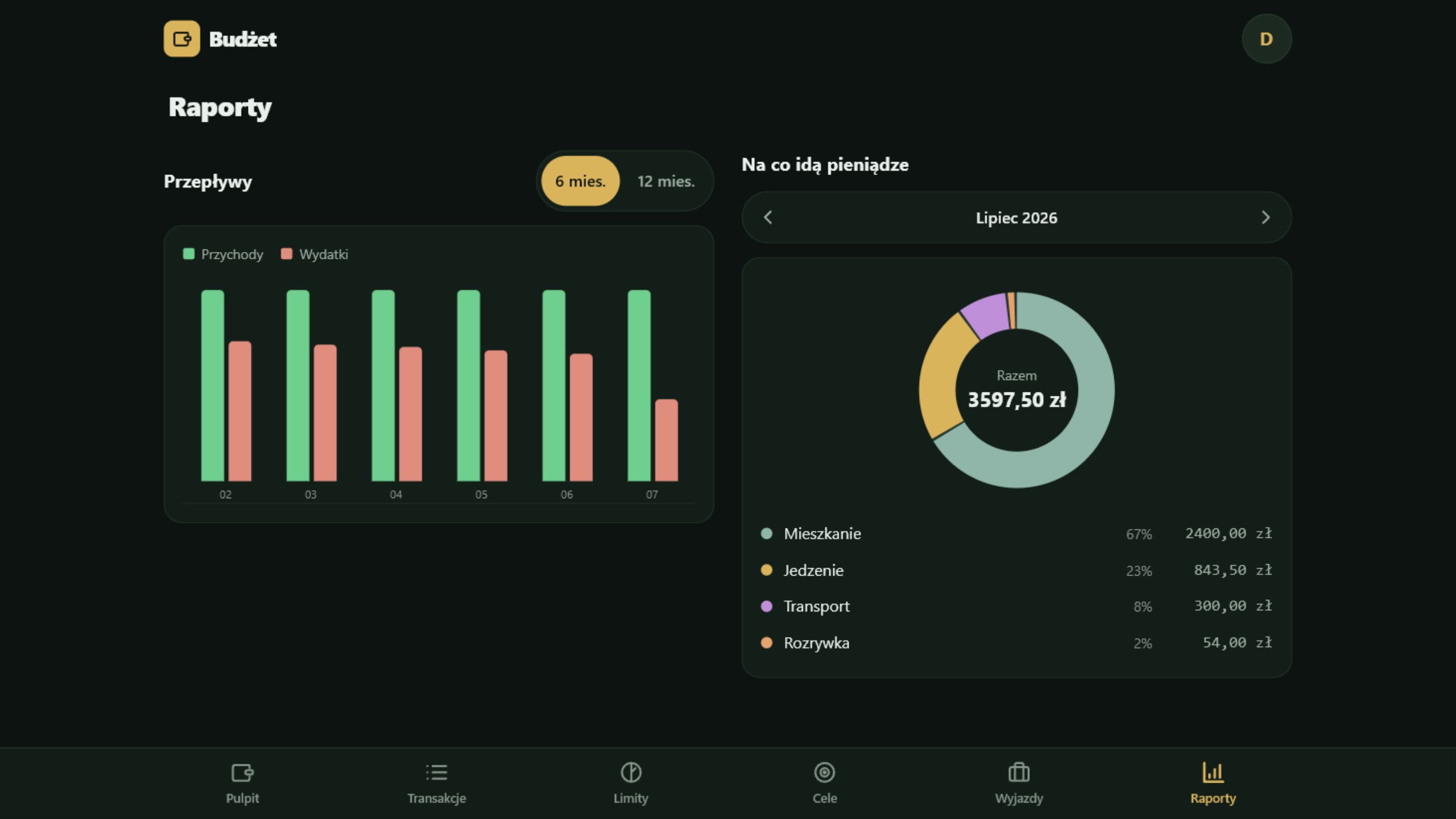Viewport: 1456px width, 819px height.
Task: Open the Cele target icon
Action: tap(825, 772)
